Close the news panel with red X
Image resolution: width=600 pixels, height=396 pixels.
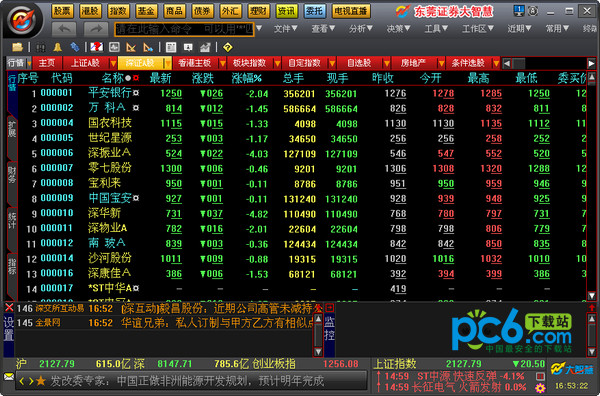[9, 308]
